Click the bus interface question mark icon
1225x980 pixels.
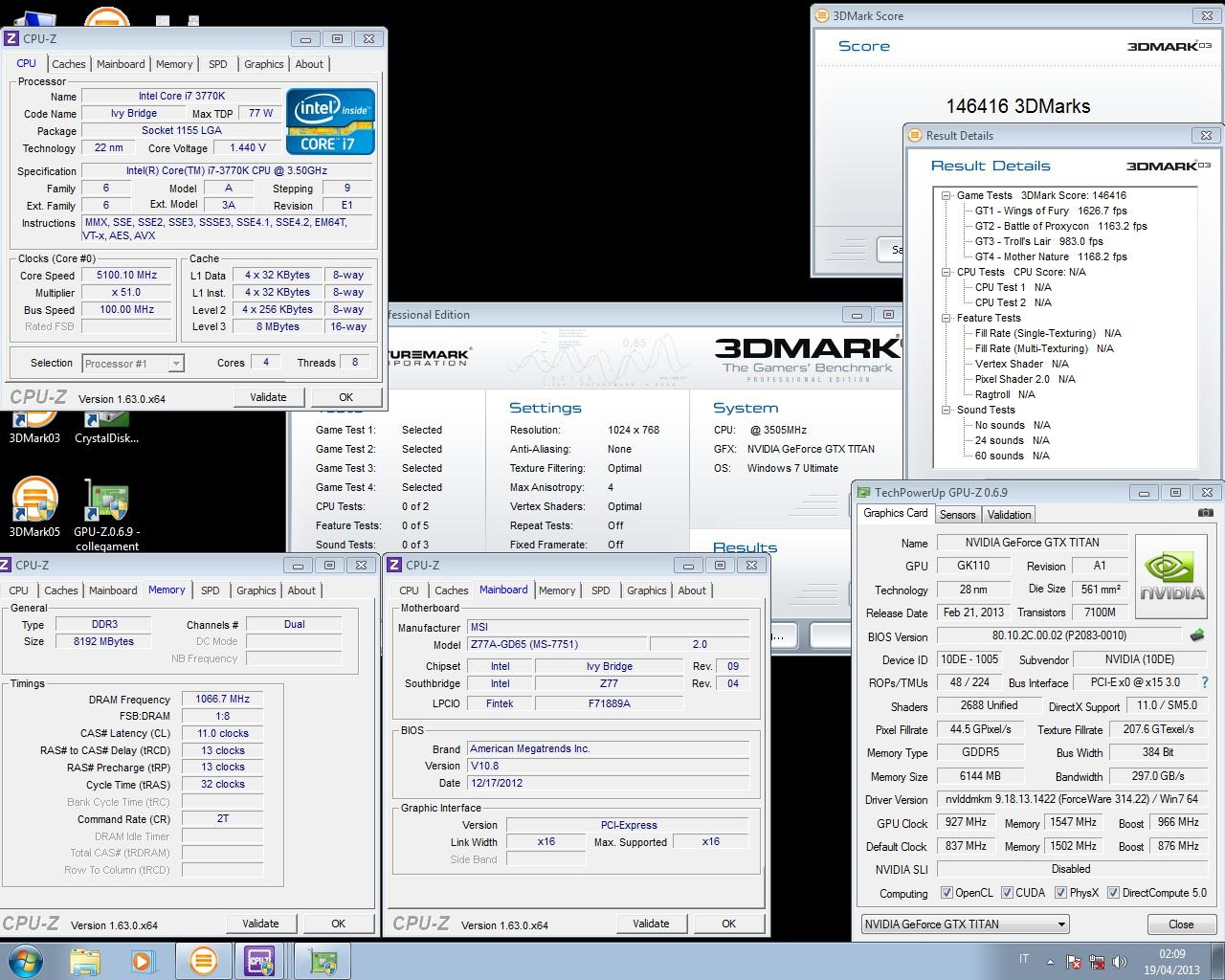point(1204,682)
